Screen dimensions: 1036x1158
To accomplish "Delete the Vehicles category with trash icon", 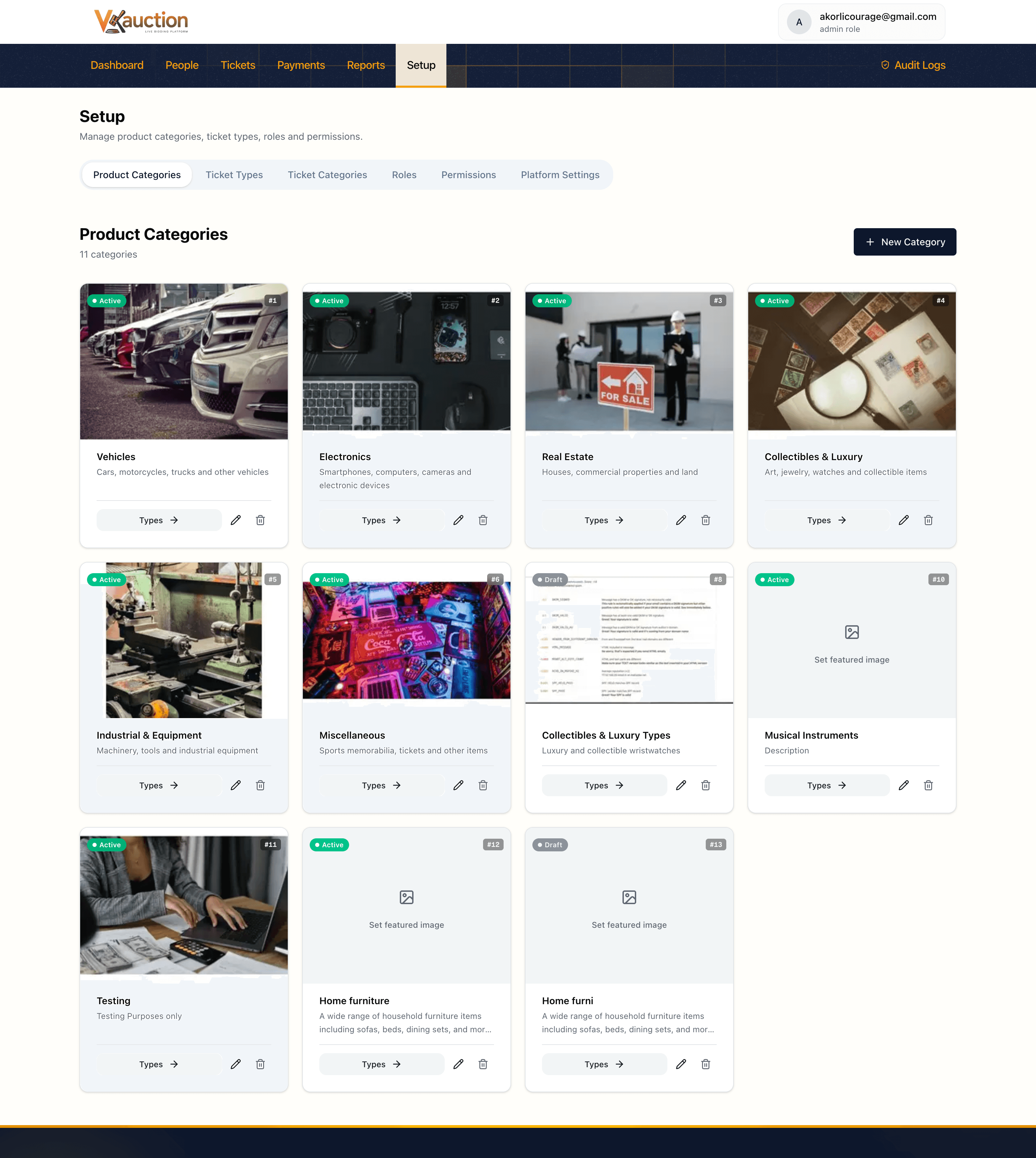I will click(x=260, y=520).
